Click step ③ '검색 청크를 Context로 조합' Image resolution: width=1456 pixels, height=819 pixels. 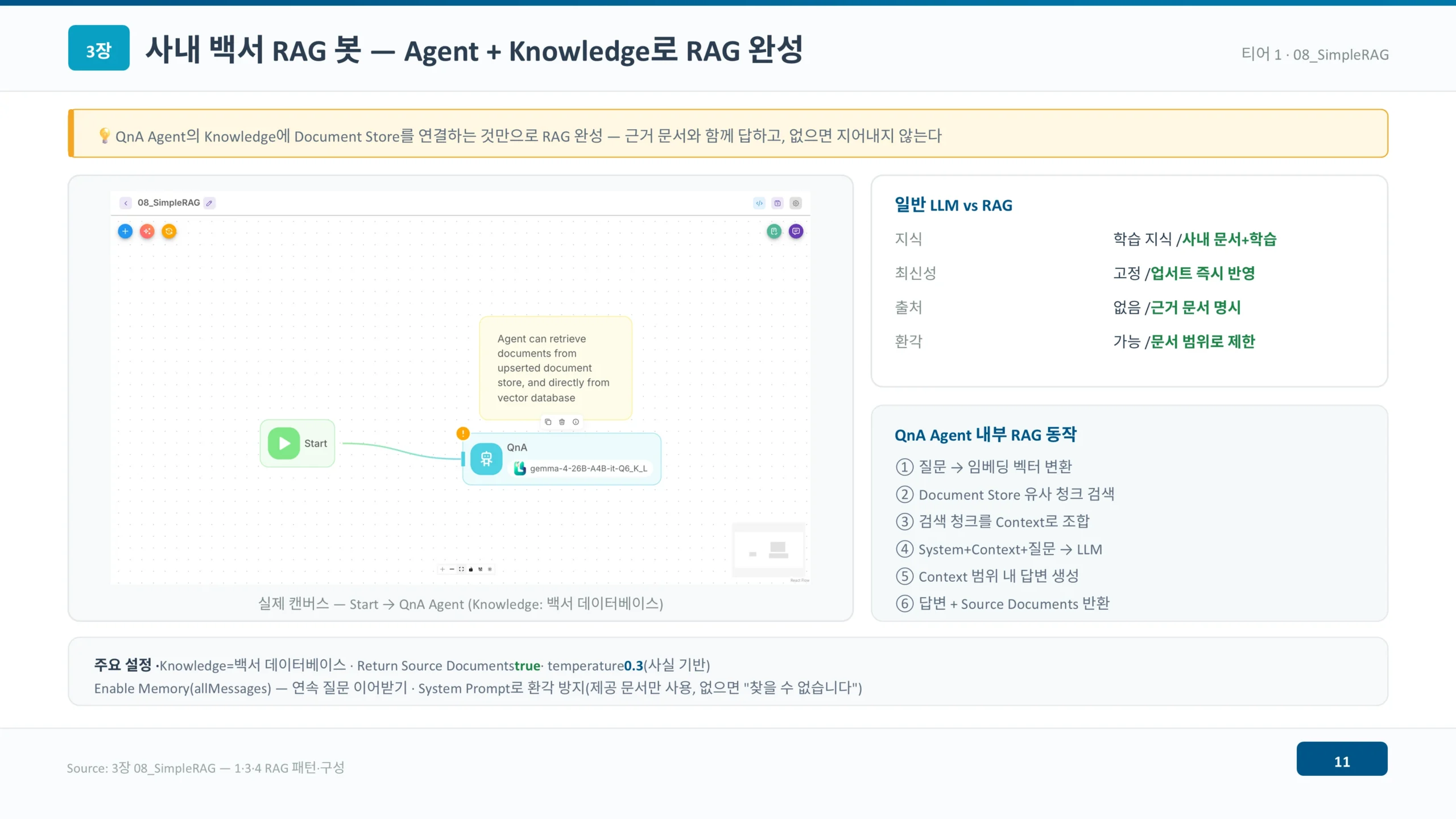(993, 522)
